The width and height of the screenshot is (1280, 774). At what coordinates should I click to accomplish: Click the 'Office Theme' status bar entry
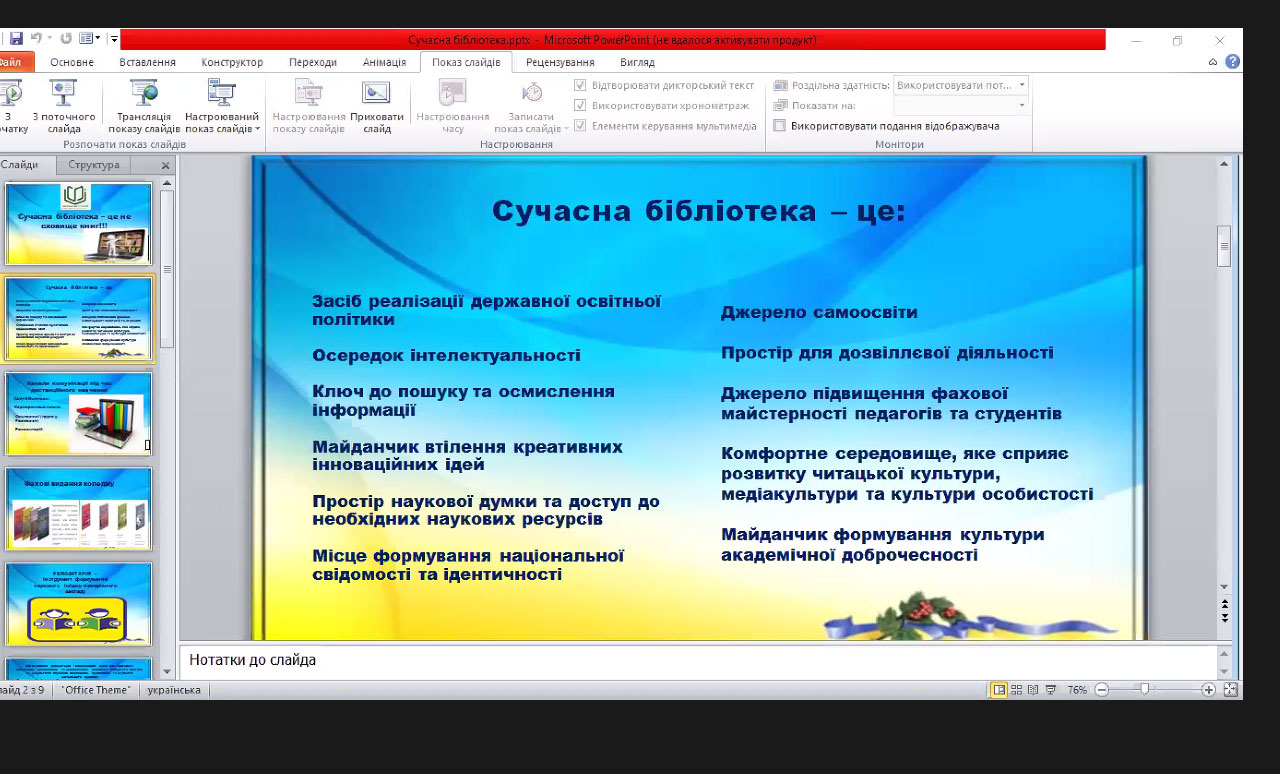point(97,690)
